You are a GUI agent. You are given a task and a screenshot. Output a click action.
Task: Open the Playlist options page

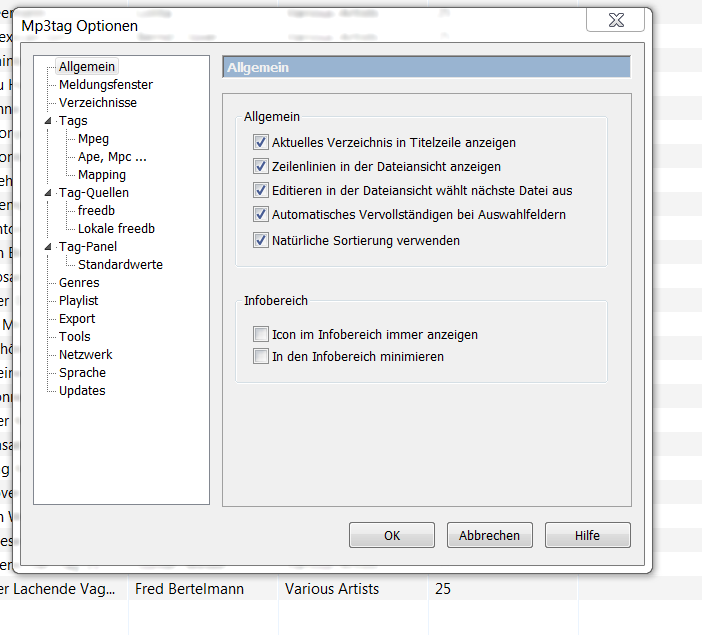78,300
